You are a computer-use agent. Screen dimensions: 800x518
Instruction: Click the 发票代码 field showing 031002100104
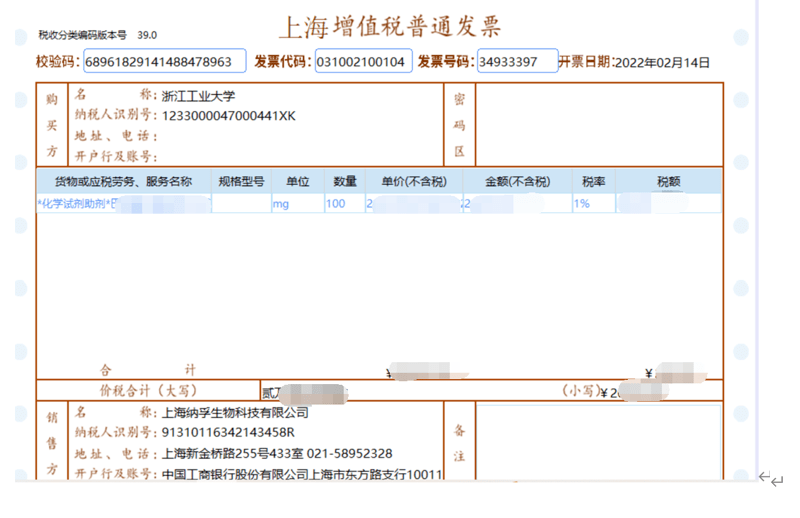(363, 62)
